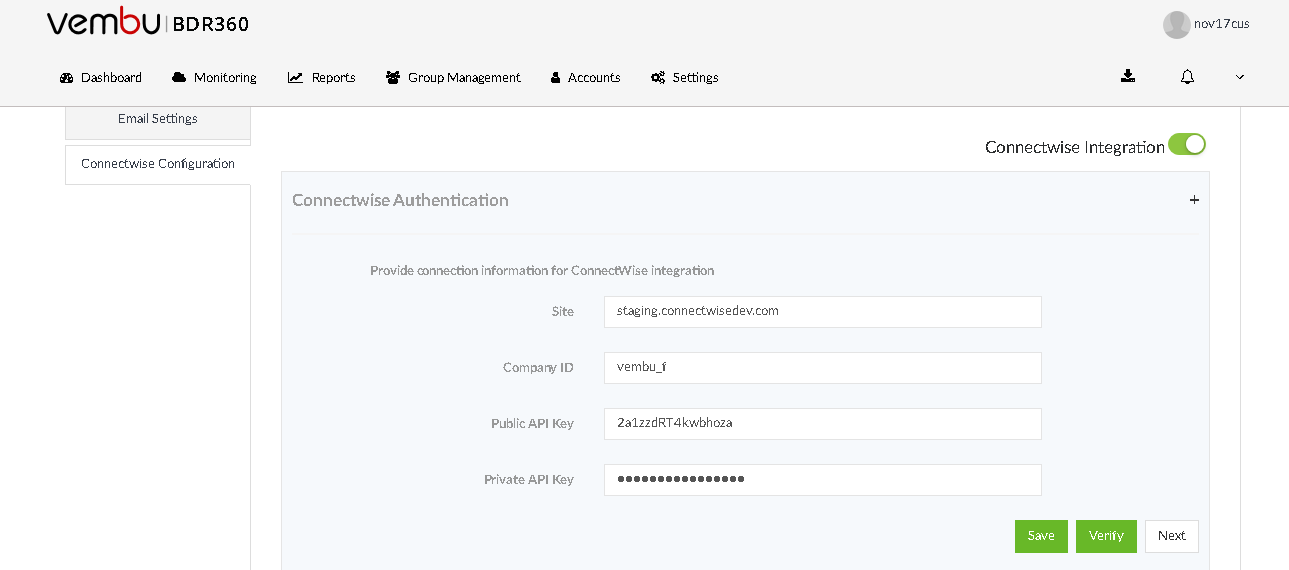Screen dimensions: 1289x570
Task: Click the Reports chart icon
Action: coord(295,77)
